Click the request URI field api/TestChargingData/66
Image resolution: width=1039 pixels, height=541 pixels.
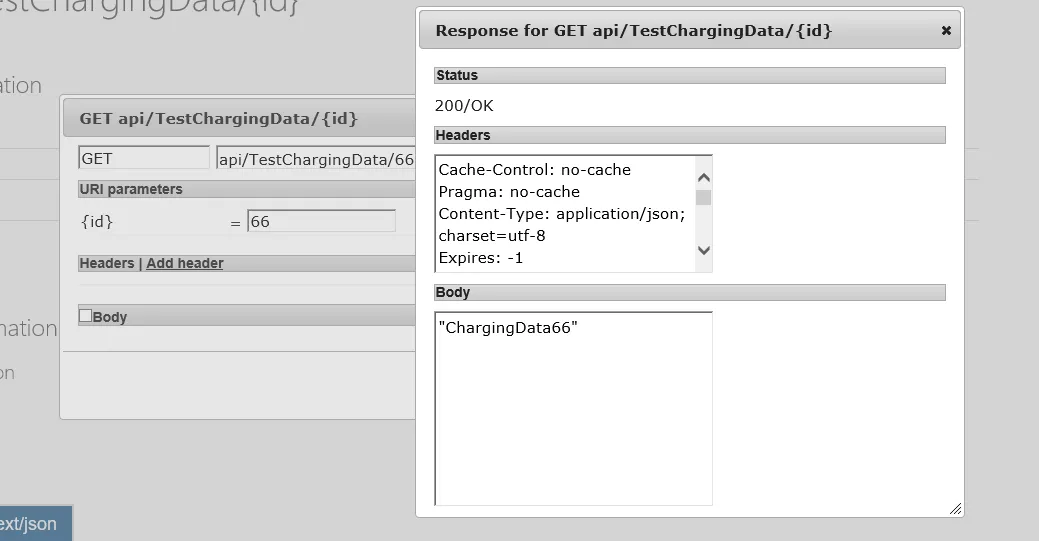pyautogui.click(x=315, y=159)
